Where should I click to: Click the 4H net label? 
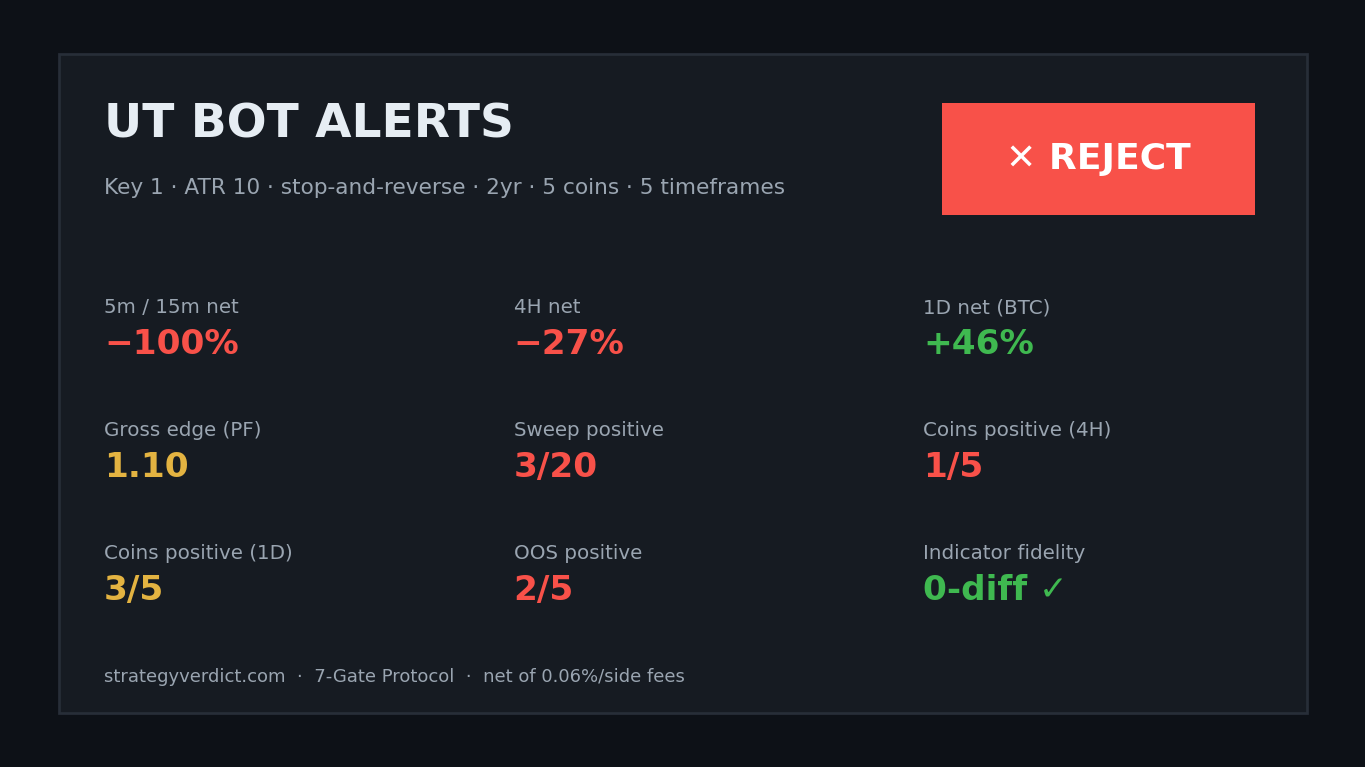(547, 308)
